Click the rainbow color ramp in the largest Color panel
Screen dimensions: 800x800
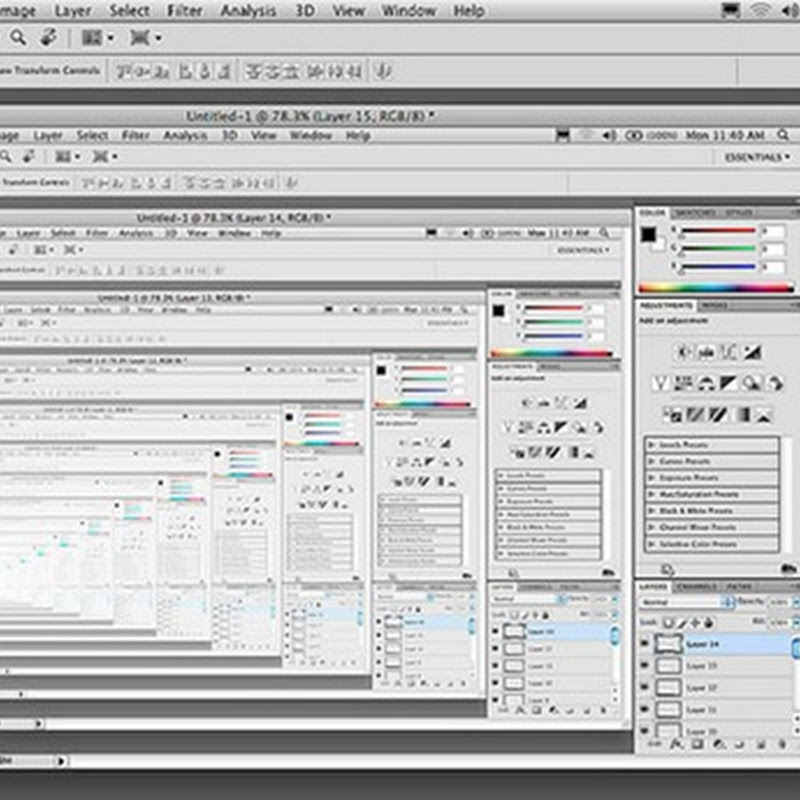716,288
